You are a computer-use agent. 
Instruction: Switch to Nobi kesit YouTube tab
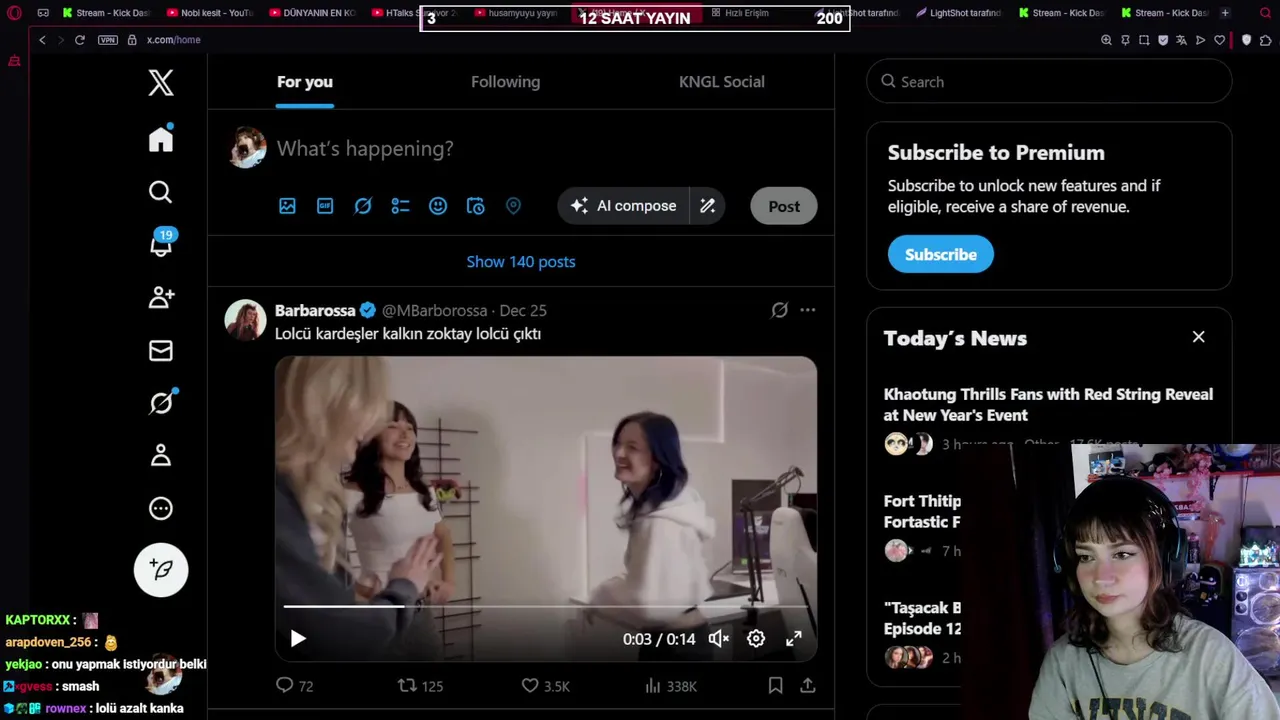[x=210, y=13]
